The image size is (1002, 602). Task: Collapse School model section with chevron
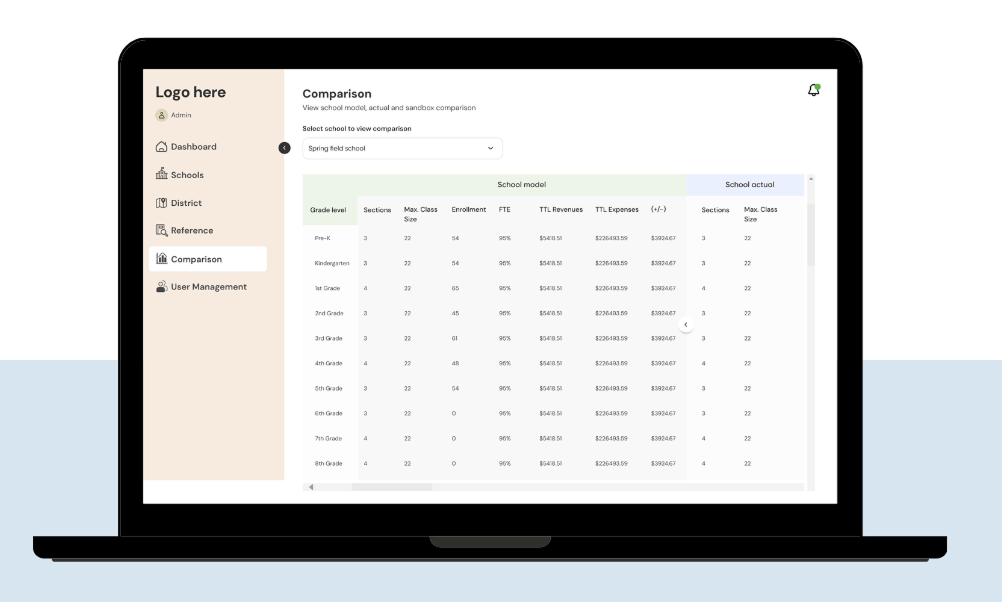[x=686, y=325]
